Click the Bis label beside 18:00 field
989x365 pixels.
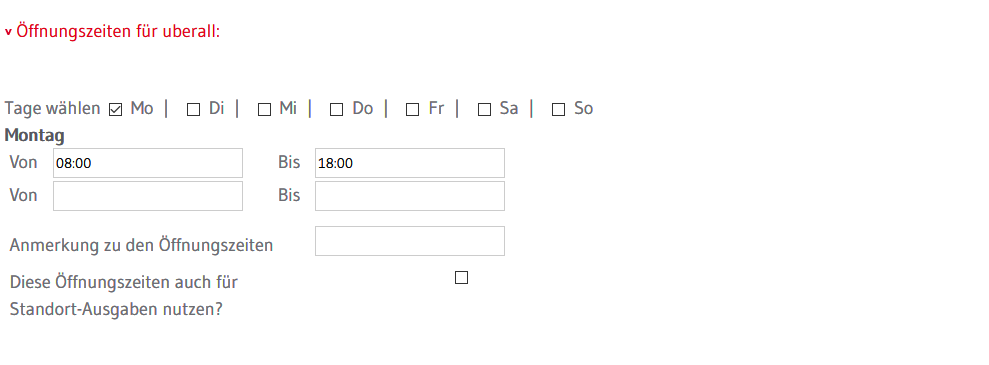(289, 163)
